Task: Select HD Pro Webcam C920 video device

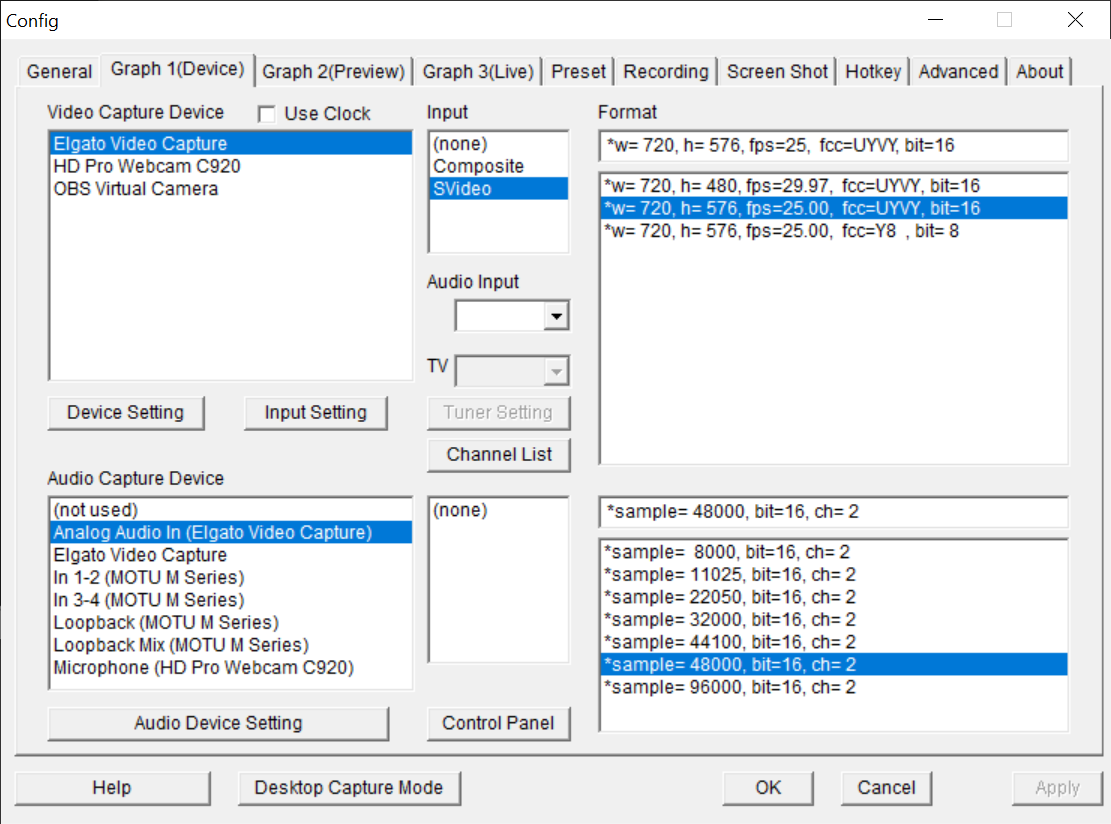Action: point(231,167)
